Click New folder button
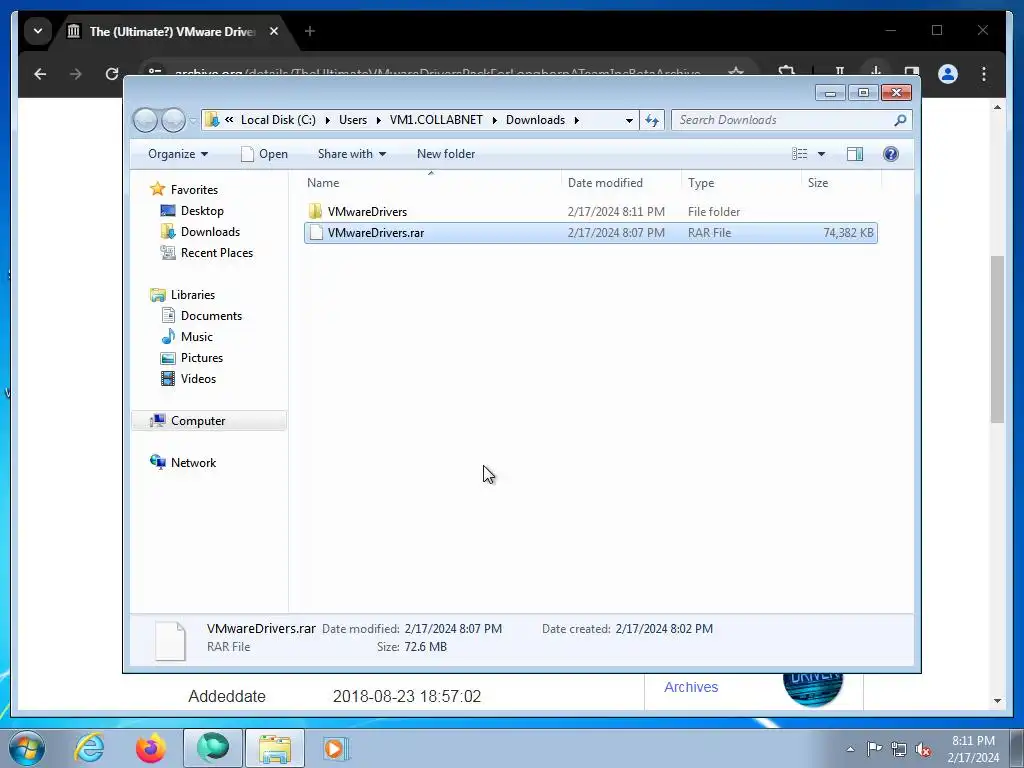Screen dimensions: 1024x768 446,154
